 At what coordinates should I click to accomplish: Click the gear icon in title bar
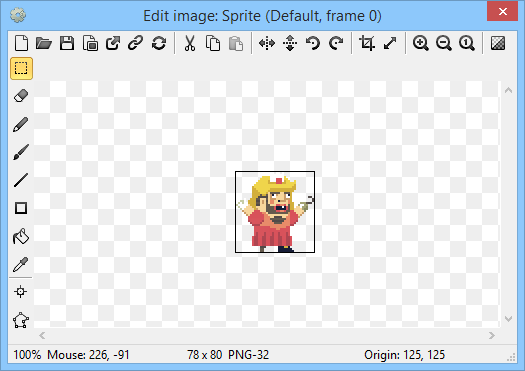[18, 15]
